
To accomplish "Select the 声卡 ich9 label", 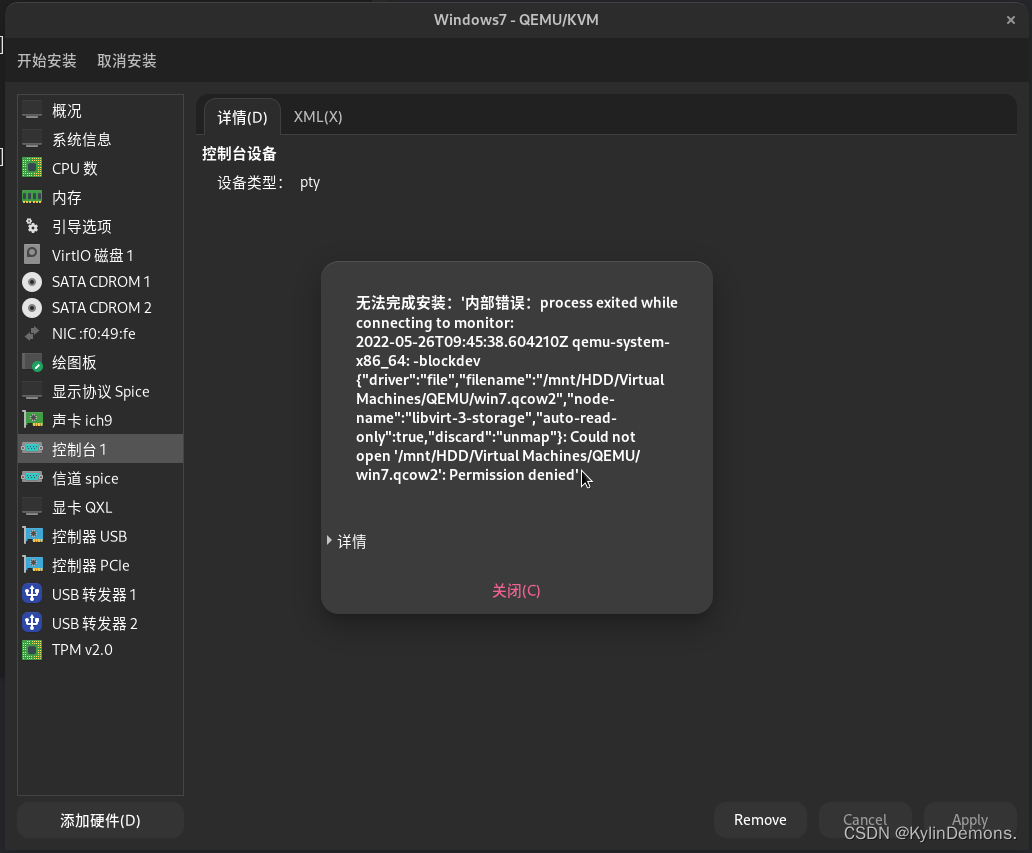I will point(82,420).
